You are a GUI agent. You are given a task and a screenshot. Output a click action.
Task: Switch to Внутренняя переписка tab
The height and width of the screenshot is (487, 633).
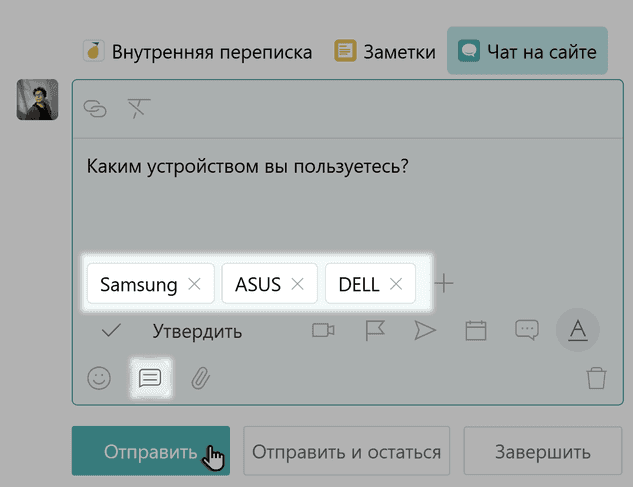198,51
